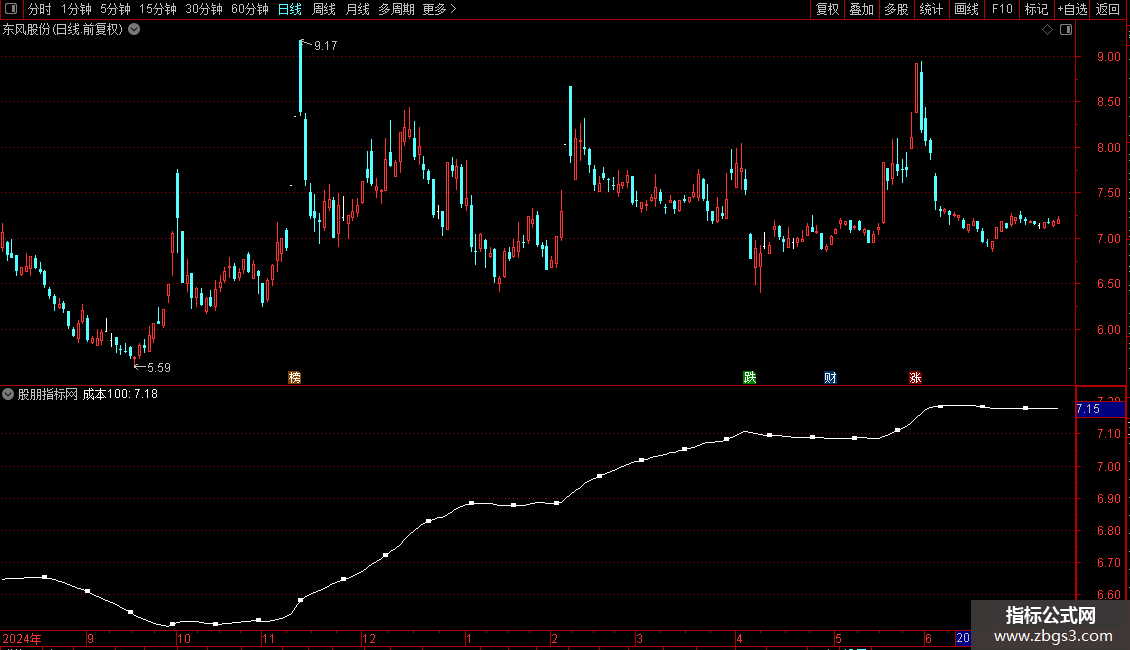Select the 30分钟 period
Viewport: 1130px width, 650px height.
click(x=204, y=9)
